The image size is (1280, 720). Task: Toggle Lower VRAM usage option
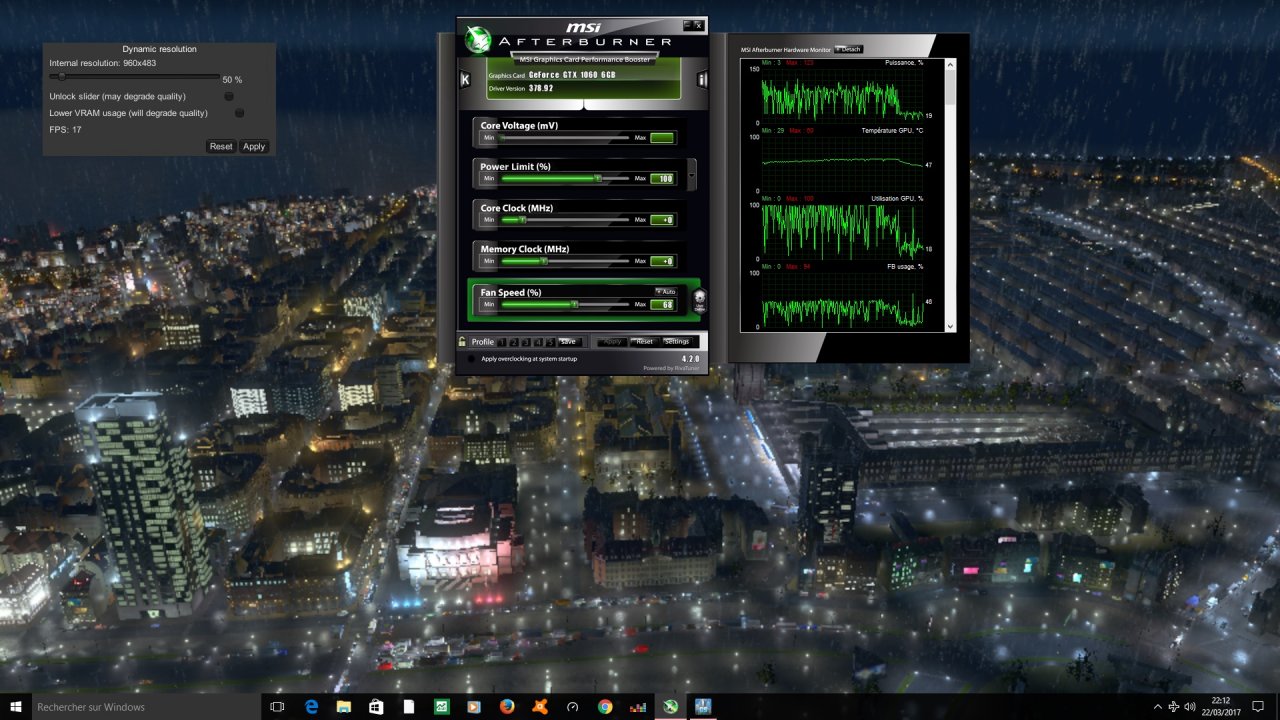tap(239, 113)
